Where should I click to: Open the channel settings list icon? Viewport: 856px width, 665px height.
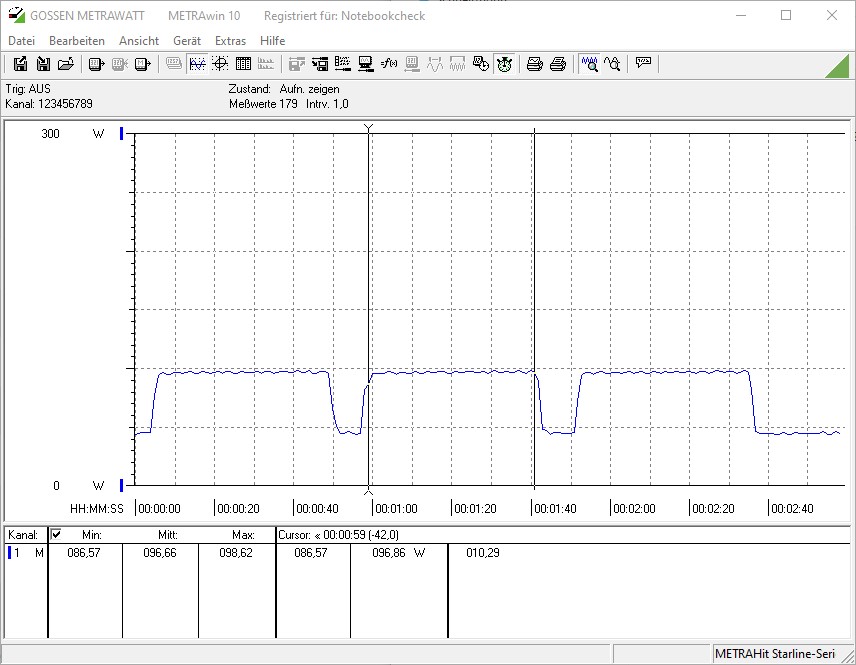point(343,64)
